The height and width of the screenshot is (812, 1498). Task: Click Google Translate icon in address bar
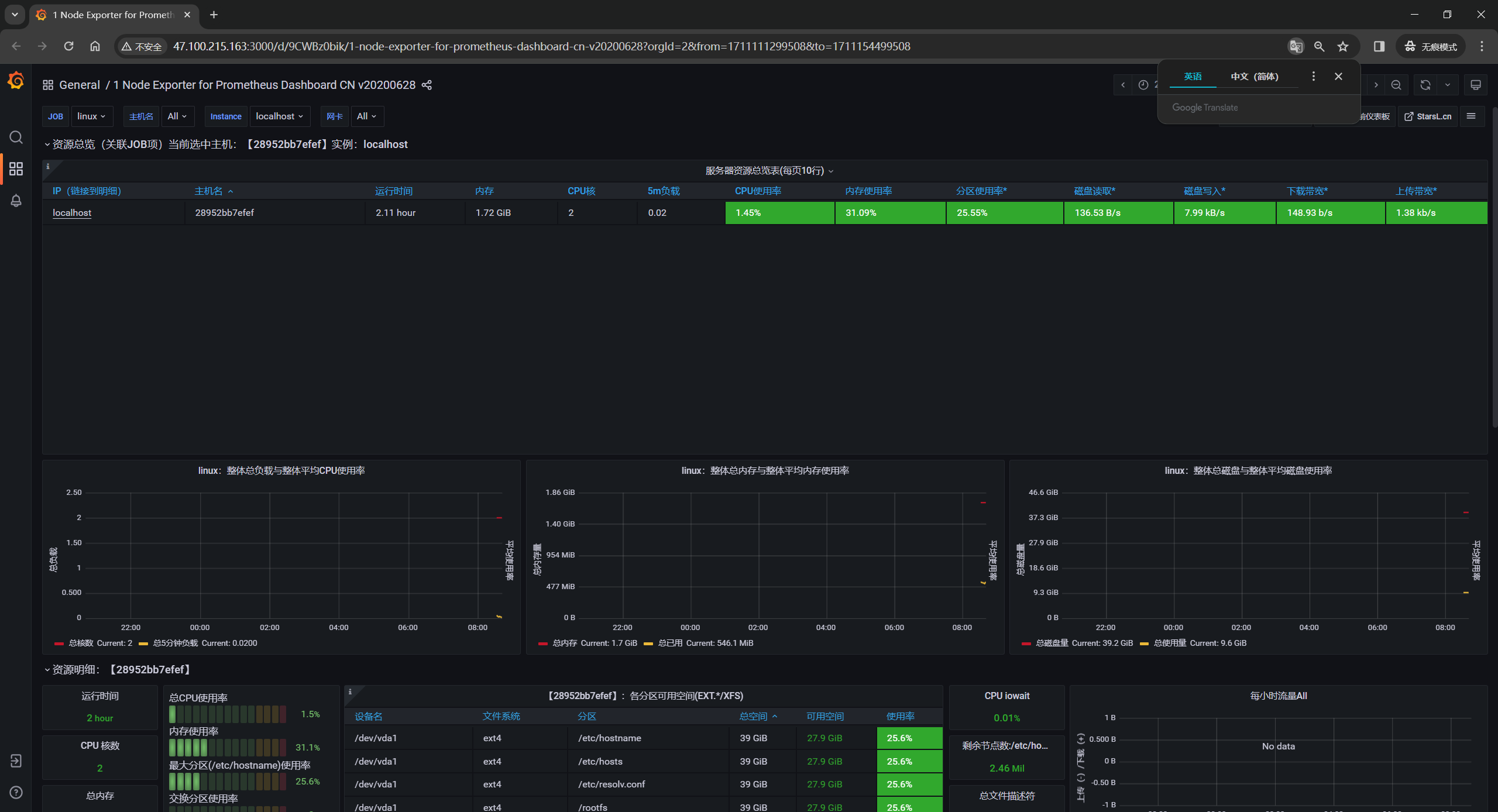click(1296, 46)
